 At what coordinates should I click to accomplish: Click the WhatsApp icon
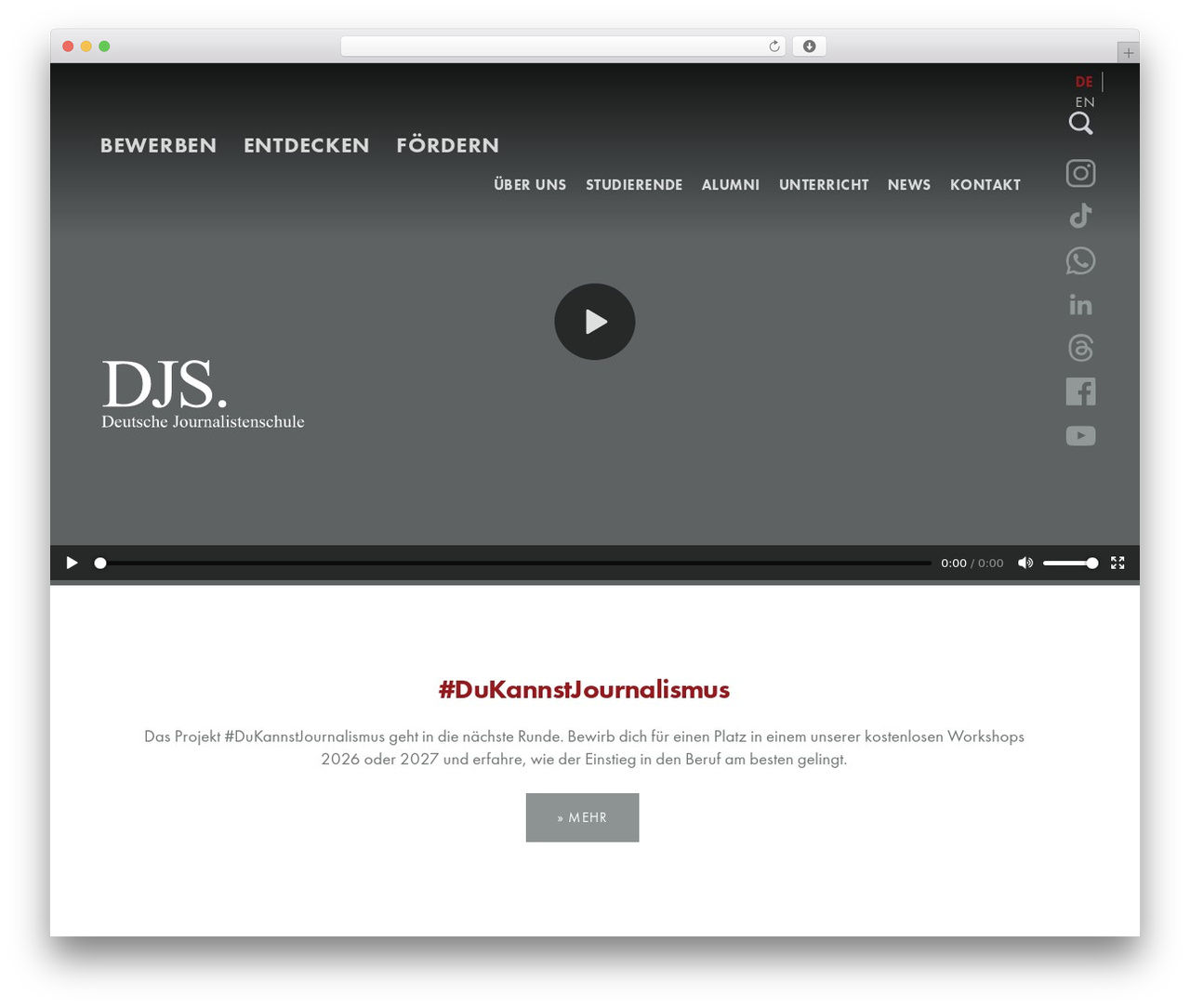1080,260
